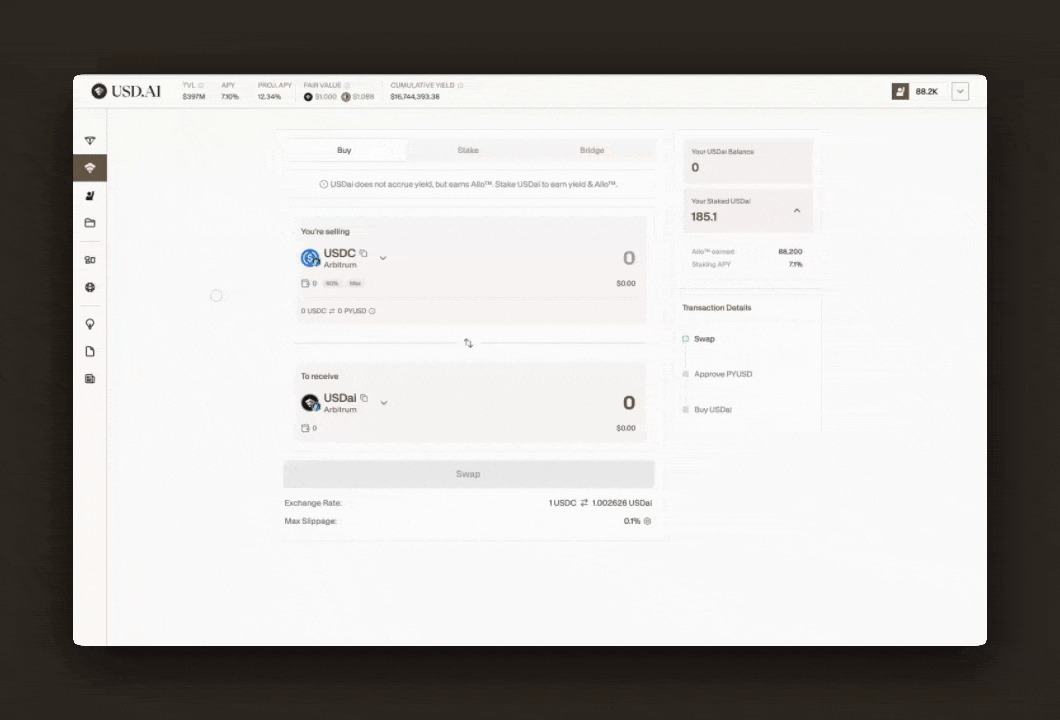Open the diamond icon in the sidebar

click(x=90, y=141)
